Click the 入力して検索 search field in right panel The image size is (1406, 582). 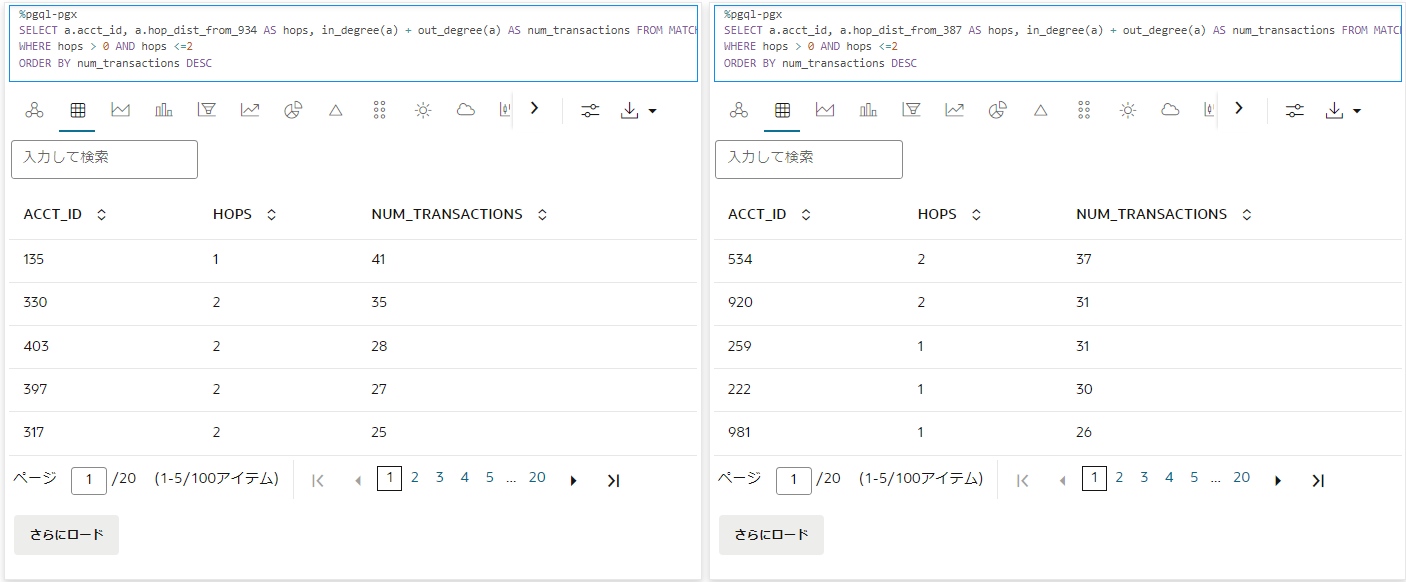(x=808, y=159)
